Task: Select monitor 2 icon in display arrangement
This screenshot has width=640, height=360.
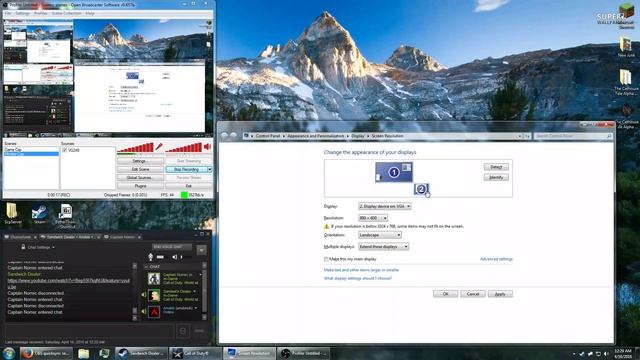Action: coord(421,189)
